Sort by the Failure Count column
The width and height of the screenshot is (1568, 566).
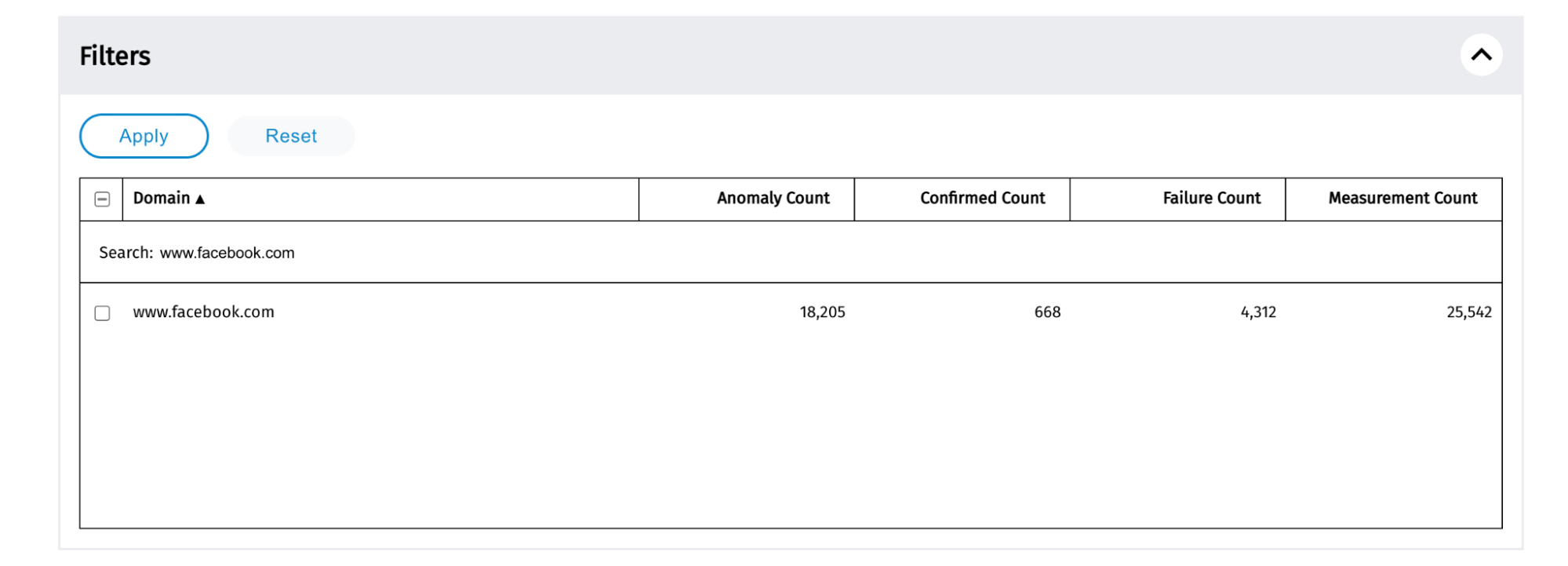coord(1211,199)
